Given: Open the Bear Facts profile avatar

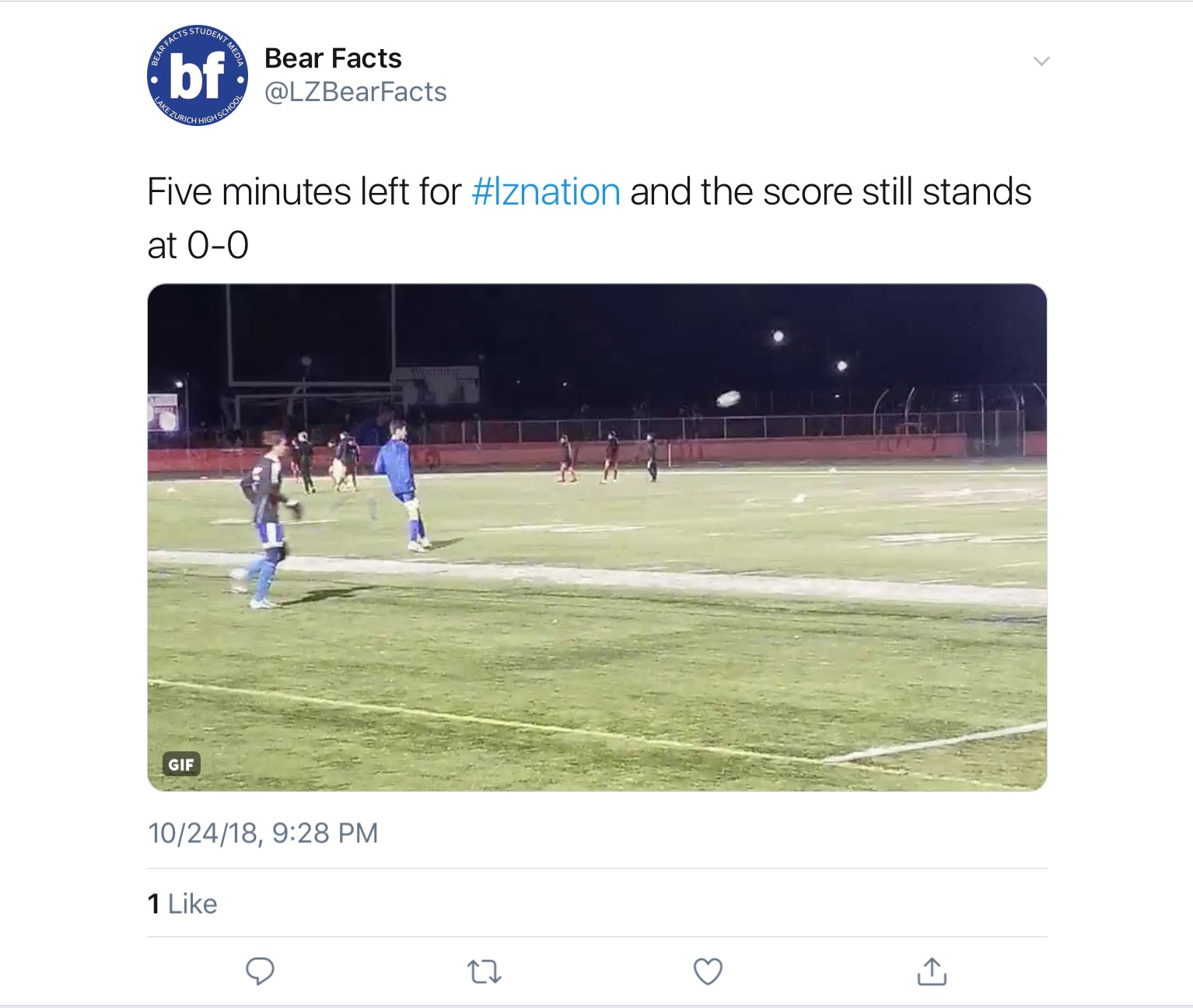Looking at the screenshot, I should point(198,75).
